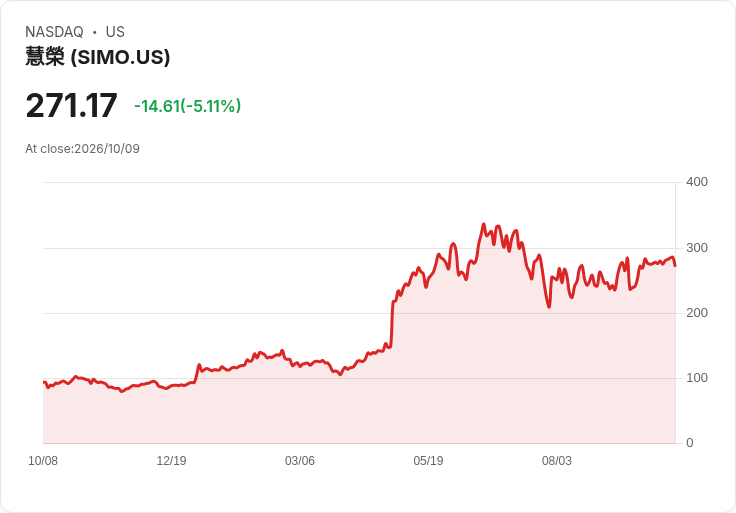
Task: Click the highest peak of the price line
Action: tap(484, 224)
